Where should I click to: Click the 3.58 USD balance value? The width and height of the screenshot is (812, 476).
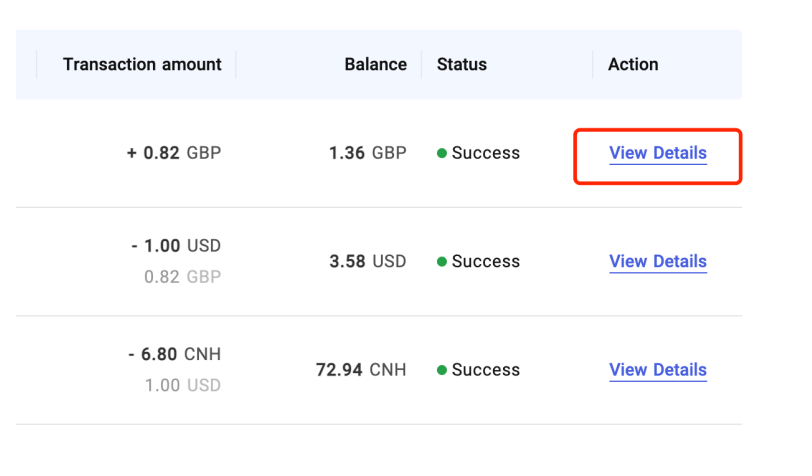pyautogui.click(x=367, y=262)
